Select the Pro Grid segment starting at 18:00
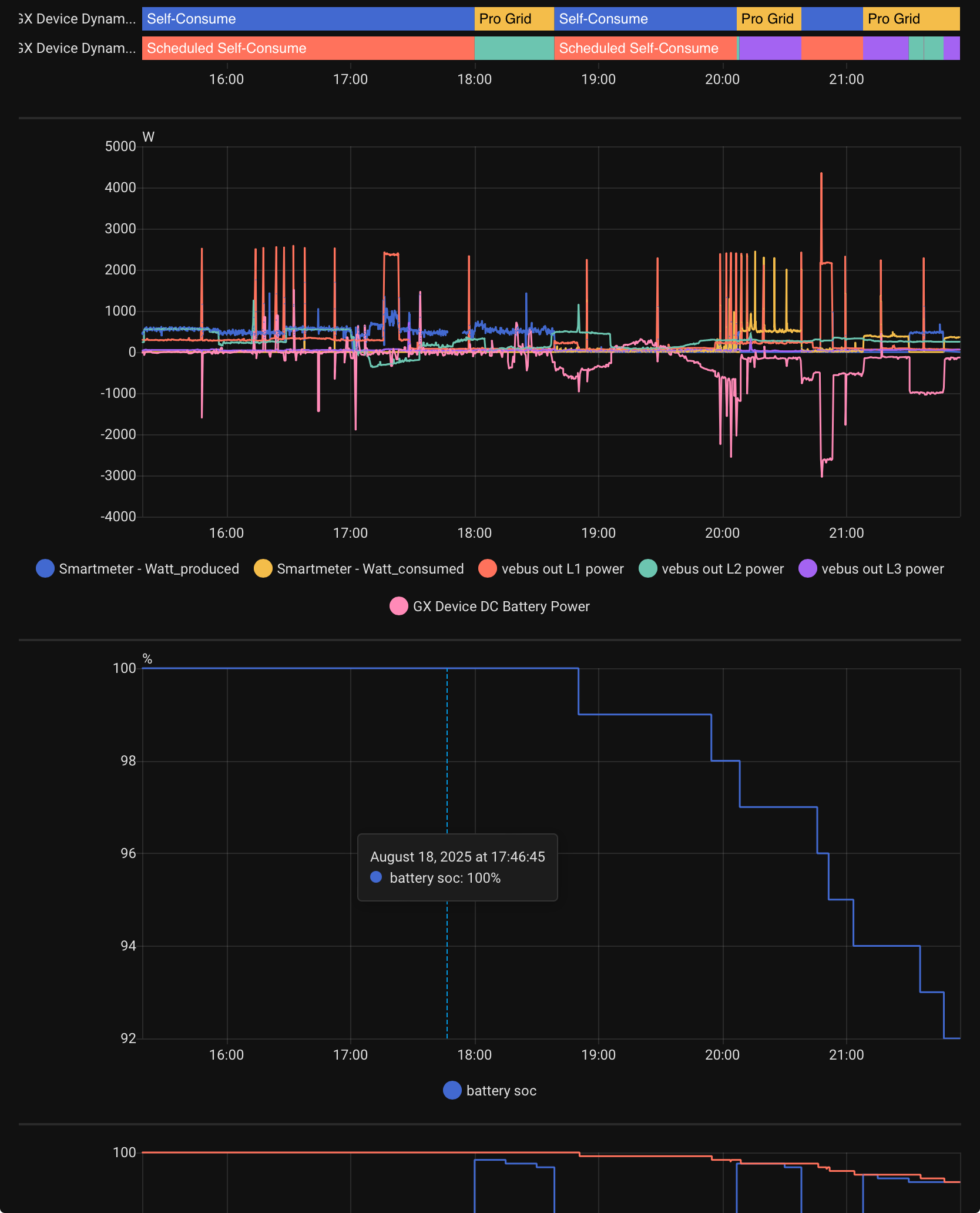980x1213 pixels. (514, 19)
